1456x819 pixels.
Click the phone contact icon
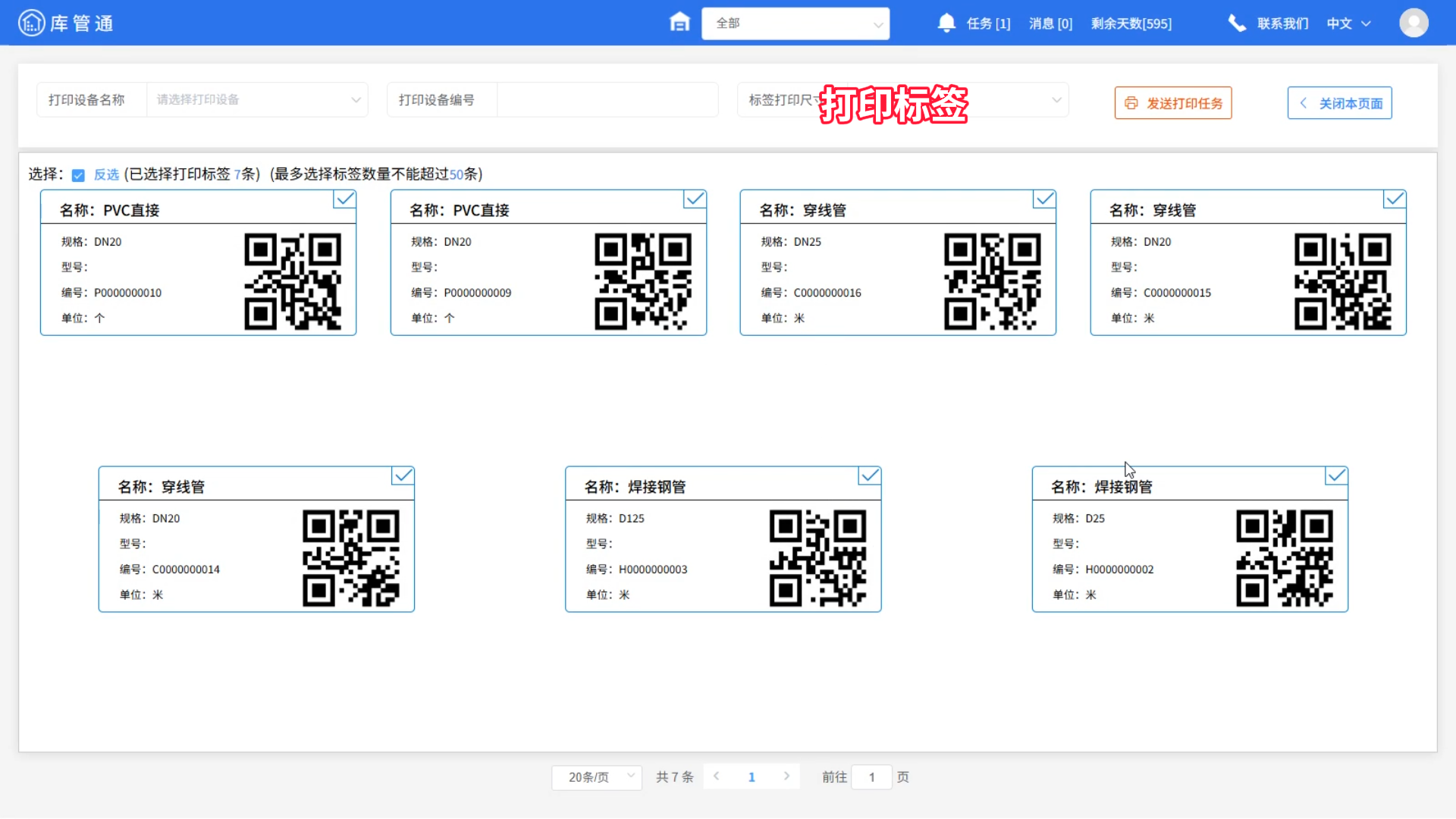1237,24
